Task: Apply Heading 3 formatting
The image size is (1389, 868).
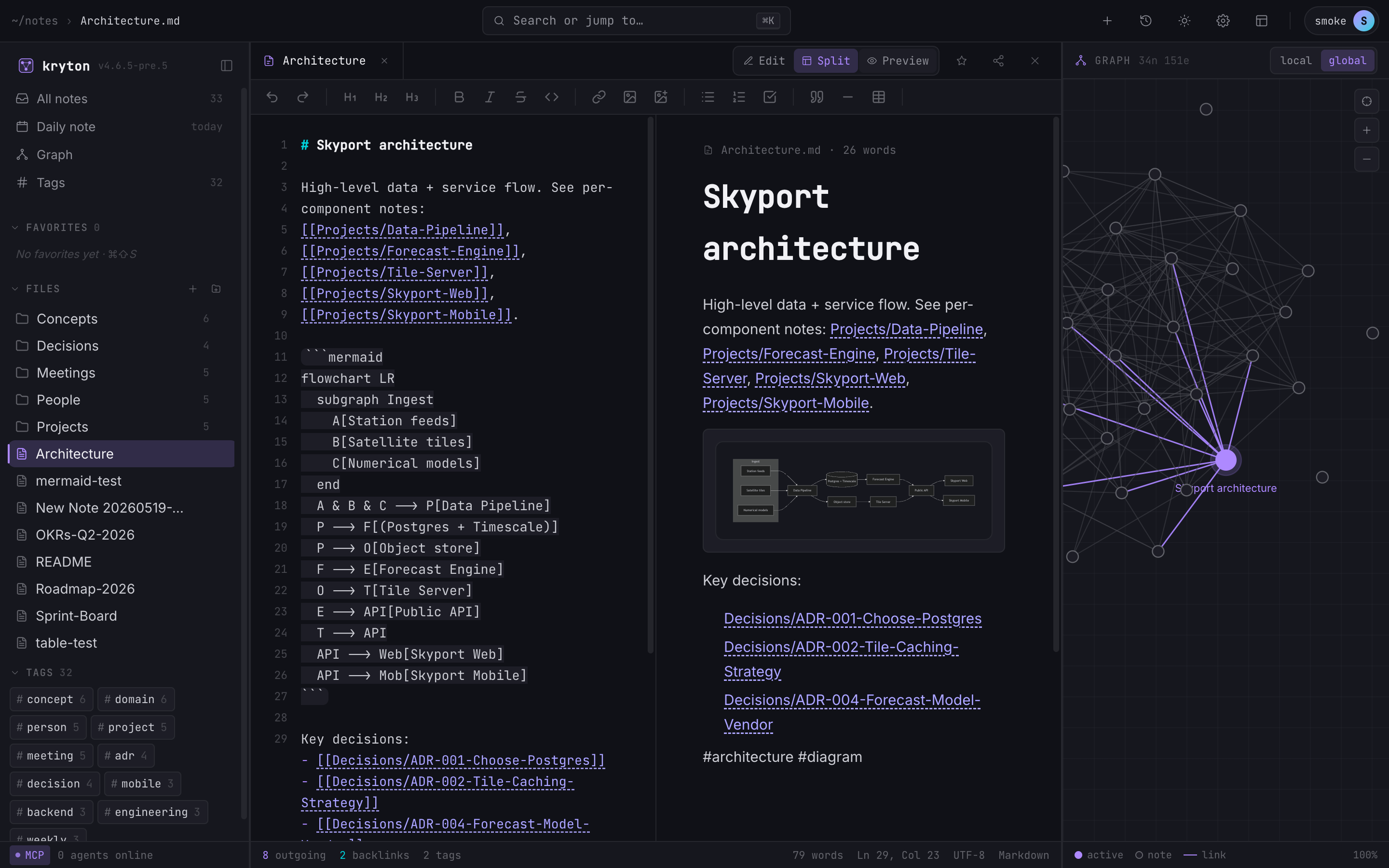Action: (x=412, y=97)
